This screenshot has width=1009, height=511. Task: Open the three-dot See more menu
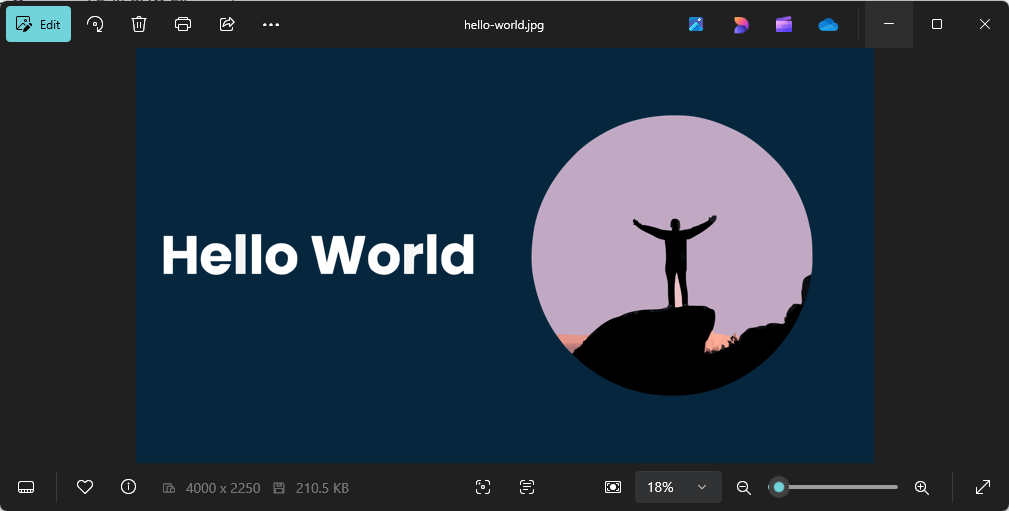coord(271,24)
